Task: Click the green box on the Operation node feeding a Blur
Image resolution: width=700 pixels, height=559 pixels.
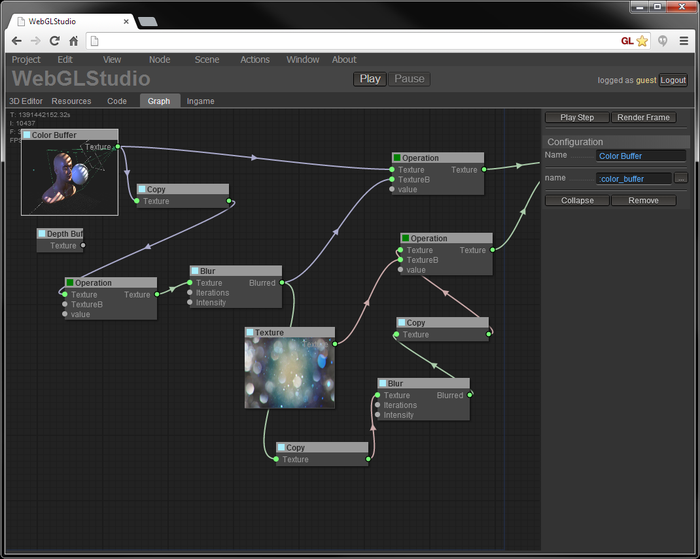Action: 70,282
